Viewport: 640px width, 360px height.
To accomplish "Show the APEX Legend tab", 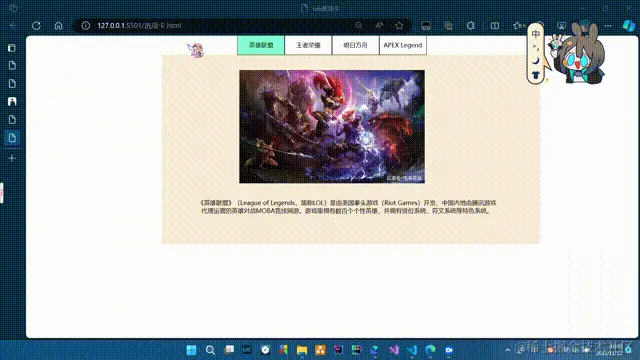I will (x=403, y=45).
